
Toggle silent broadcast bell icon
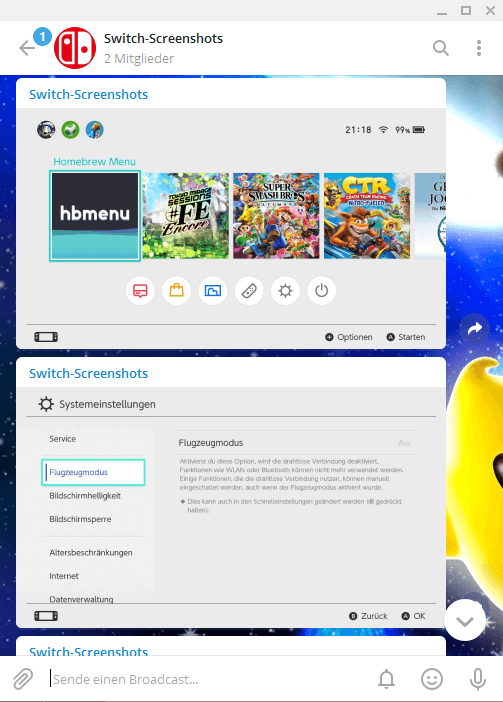386,679
